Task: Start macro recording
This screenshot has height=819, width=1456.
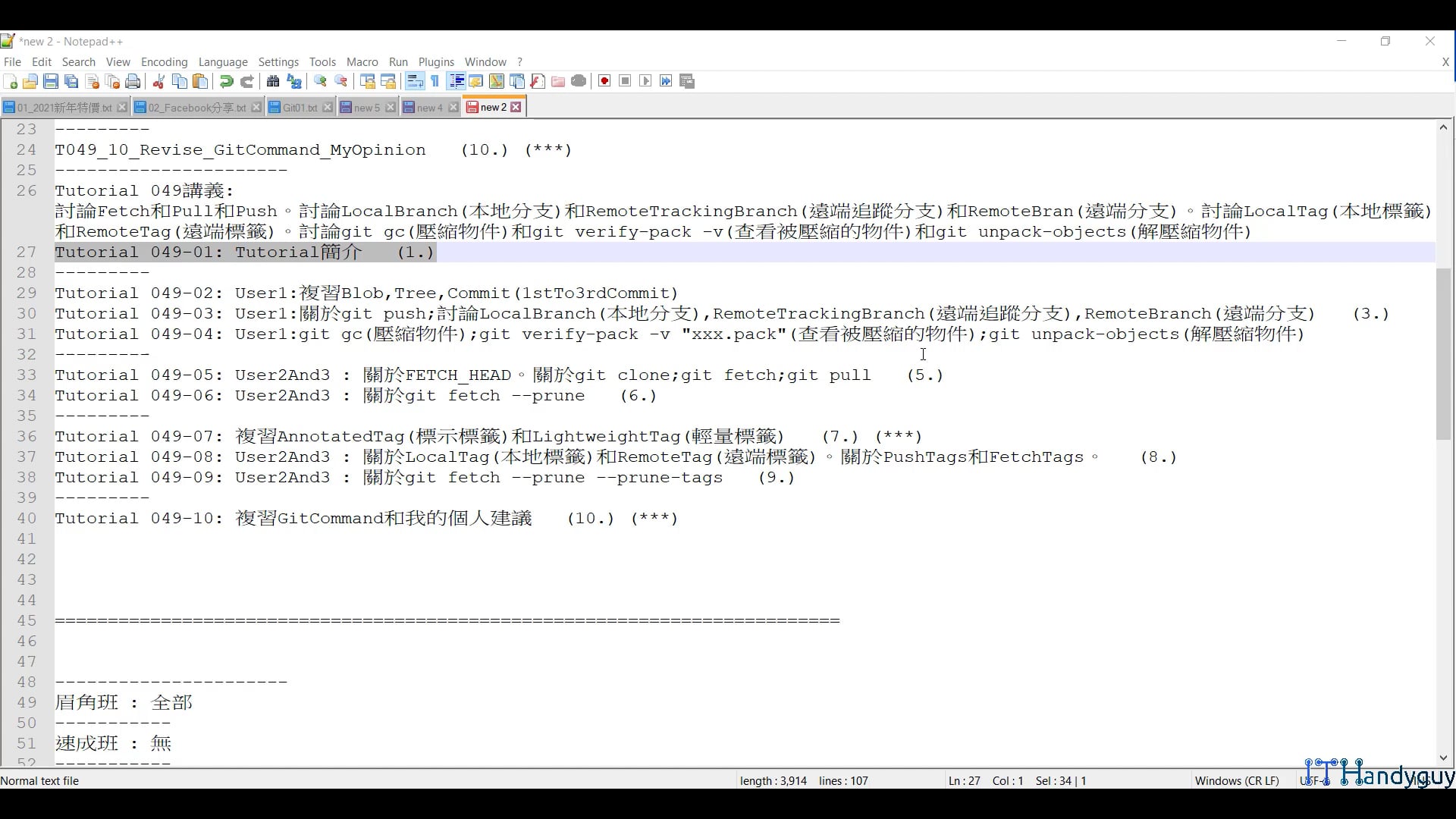Action: pos(604,81)
